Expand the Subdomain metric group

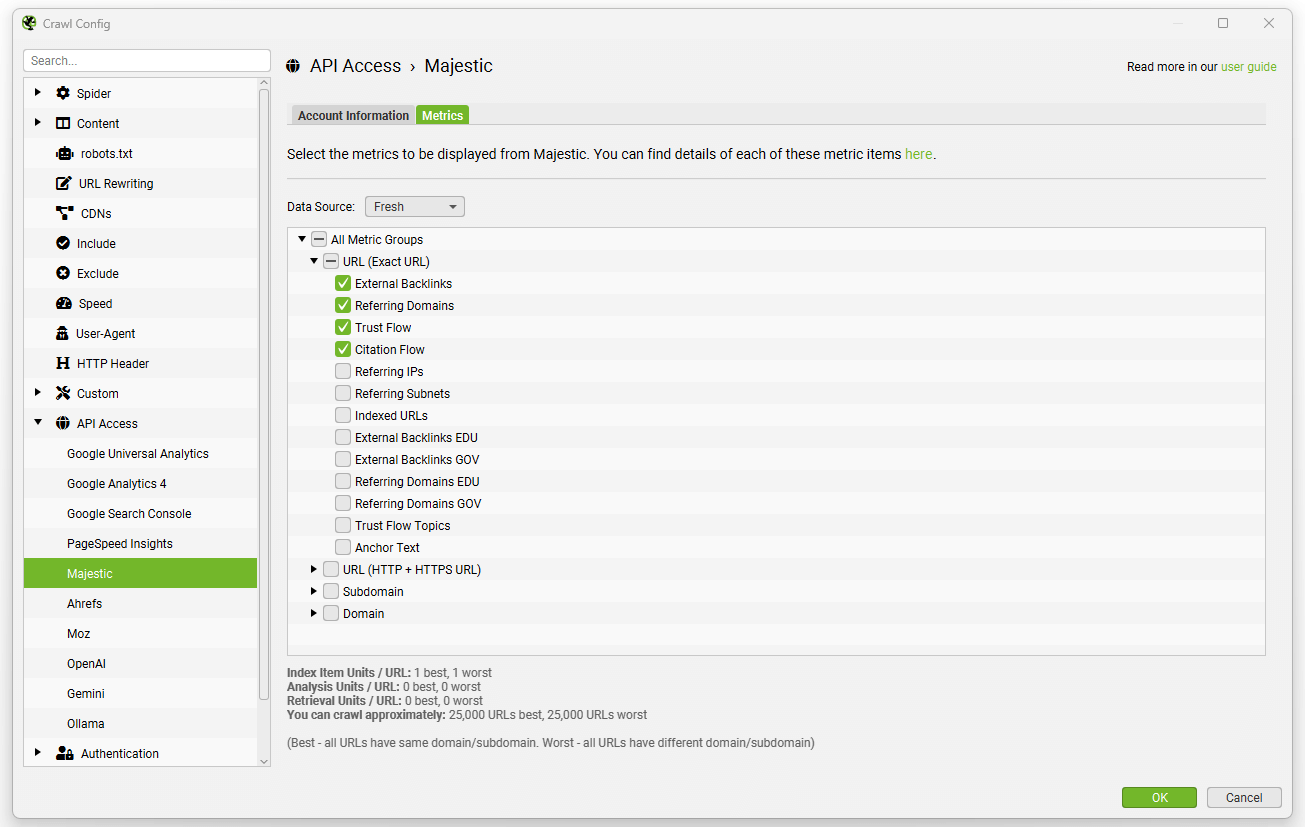click(x=313, y=591)
